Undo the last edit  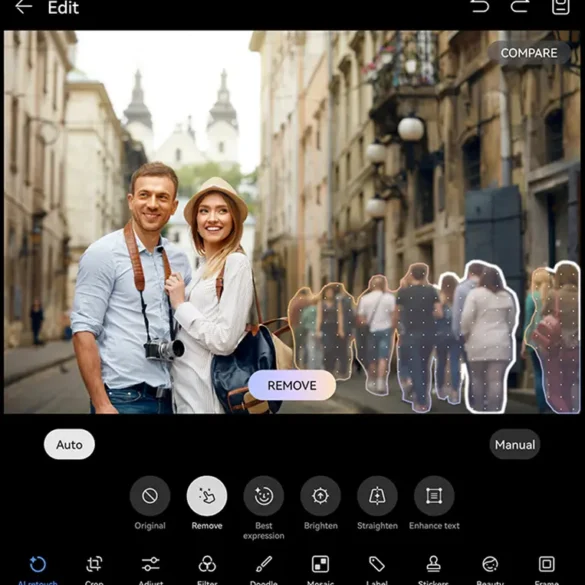point(480,6)
